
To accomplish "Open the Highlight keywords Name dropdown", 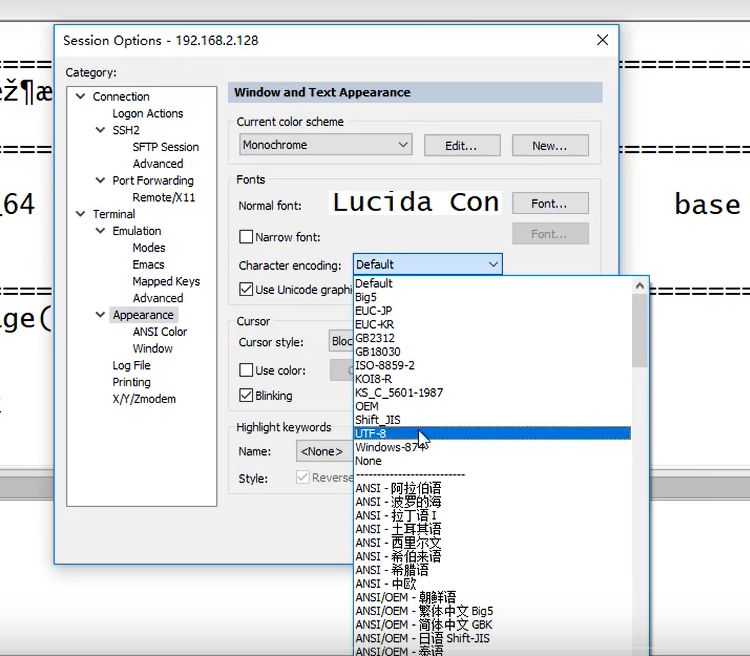I will pos(325,451).
